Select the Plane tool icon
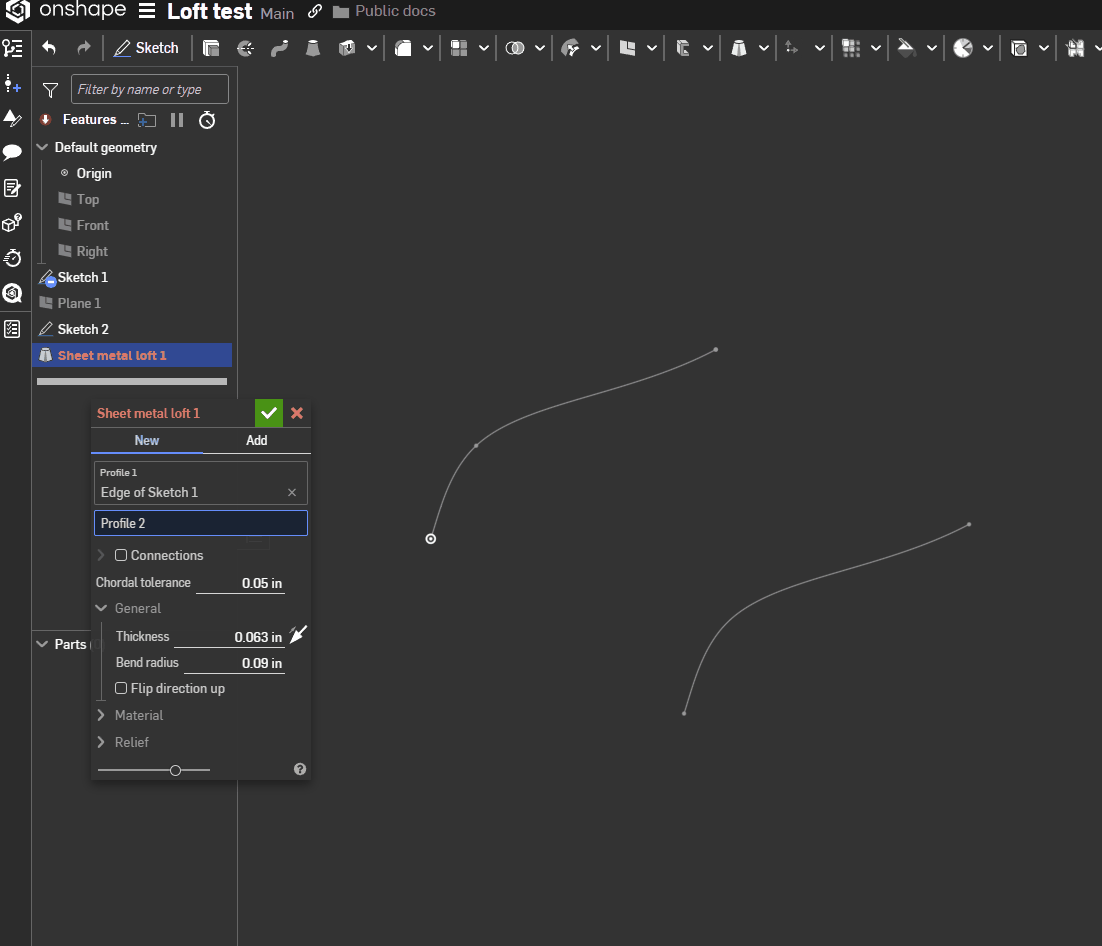This screenshot has width=1102, height=946. [x=627, y=48]
